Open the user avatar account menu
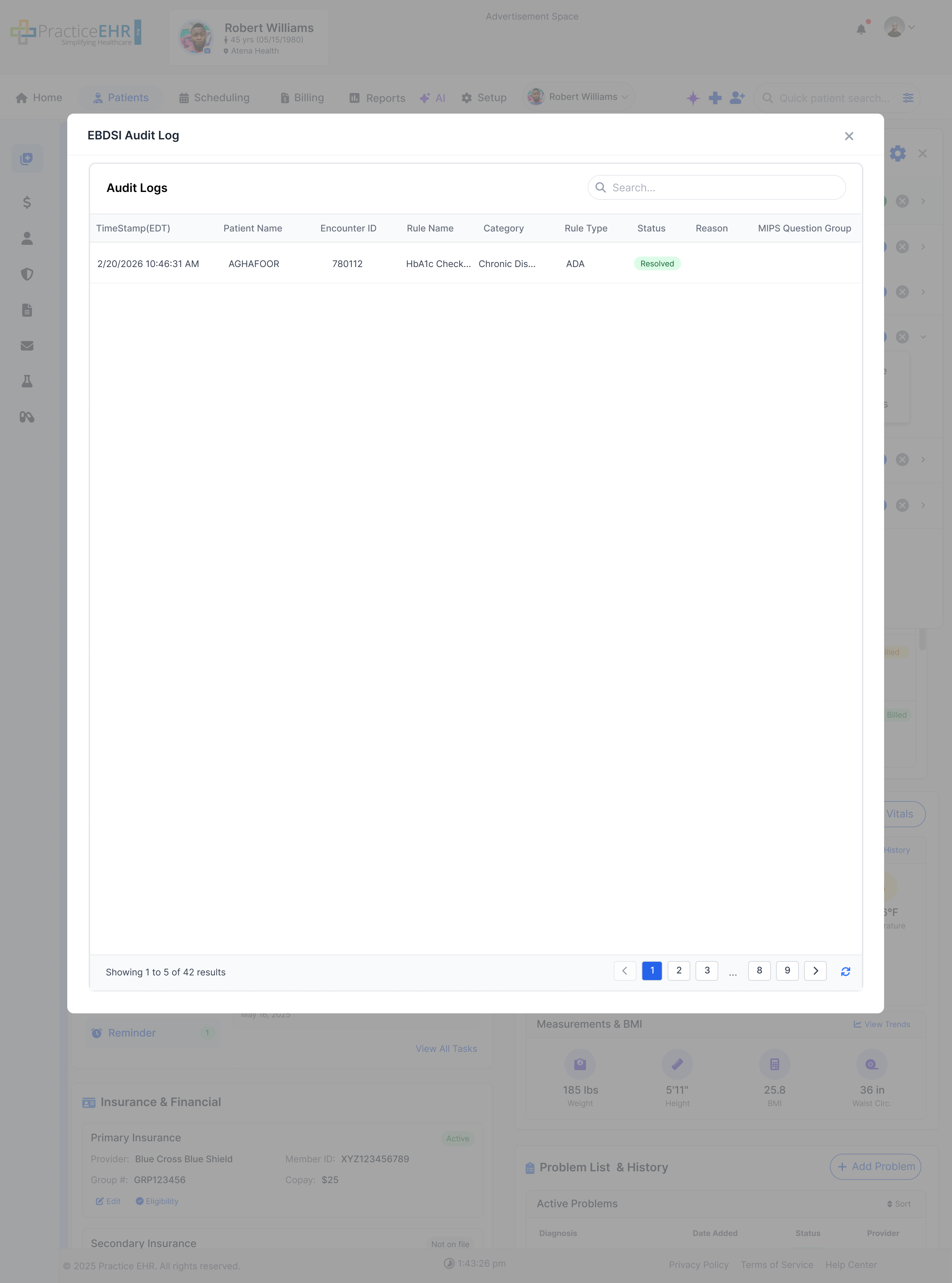 coord(899,27)
